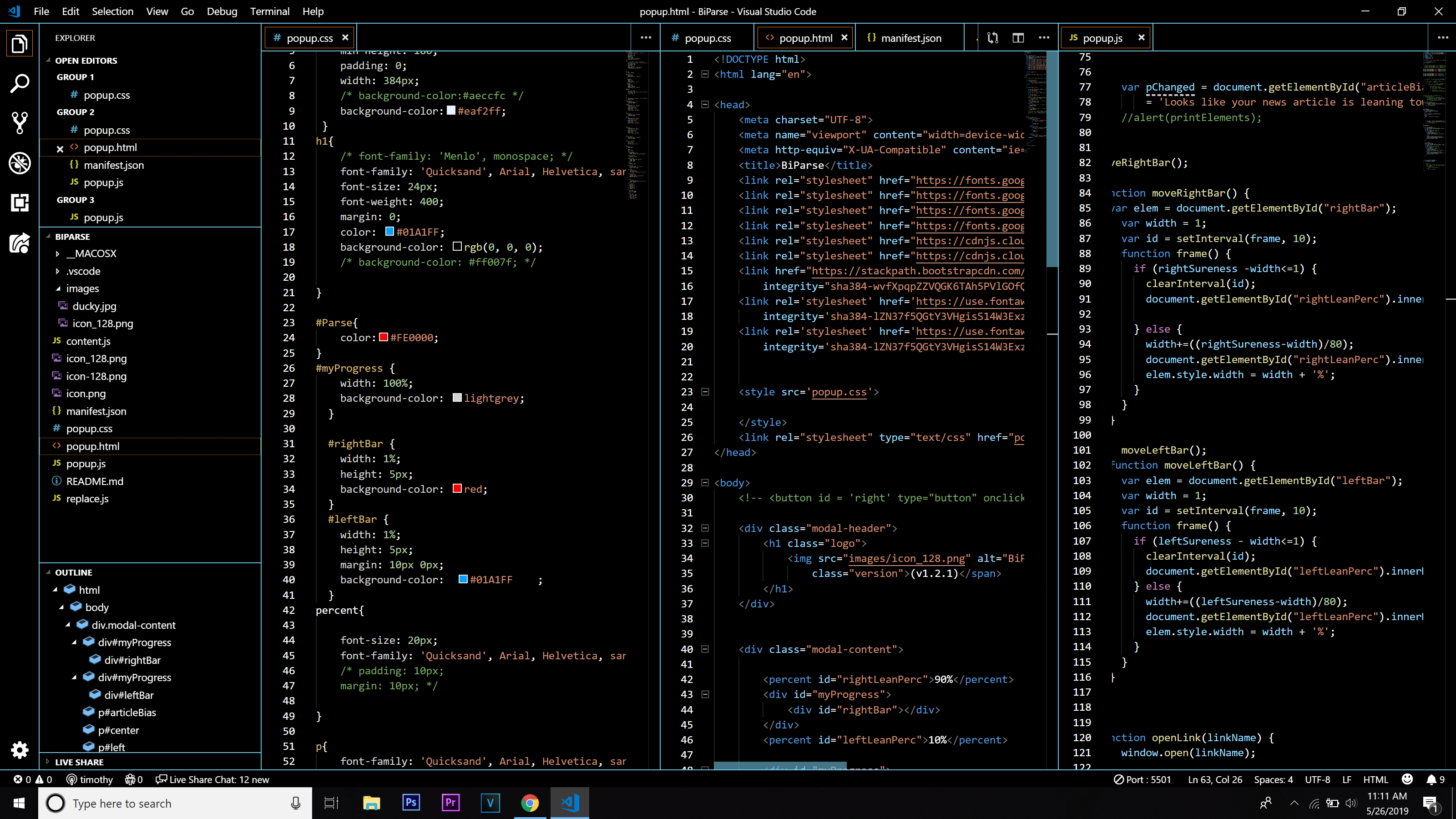Viewport: 1456px width, 819px height.
Task: Click the Port 5501 status button
Action: 1142,779
